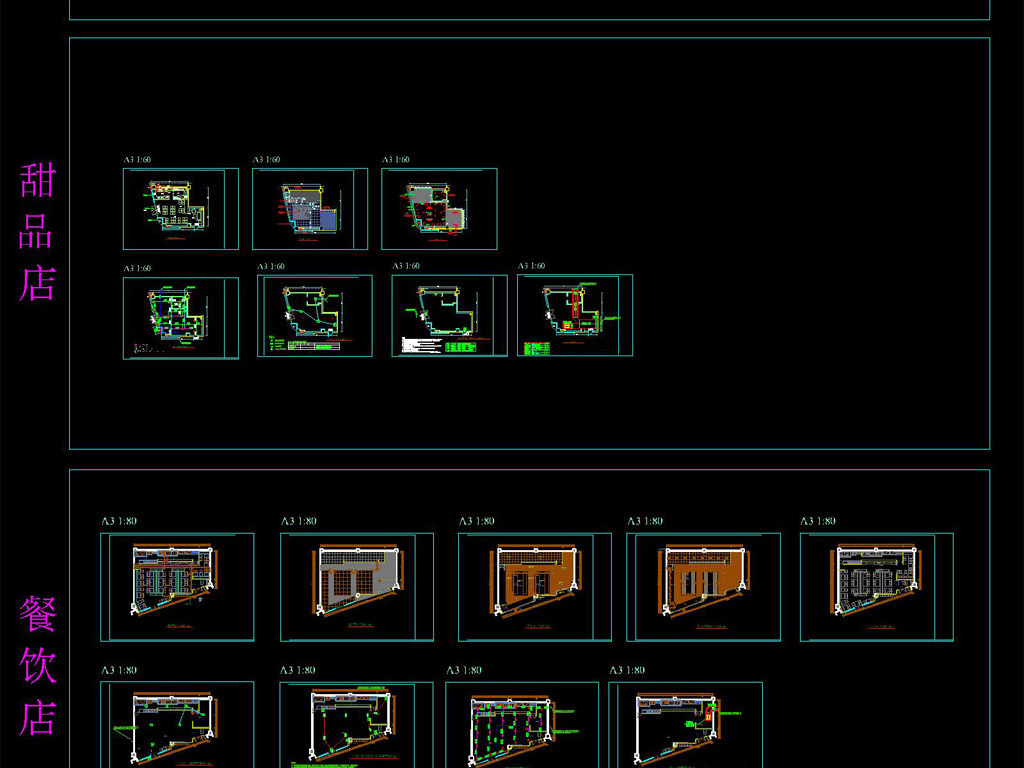Select first restaurant drawing in top row

pyautogui.click(x=176, y=586)
